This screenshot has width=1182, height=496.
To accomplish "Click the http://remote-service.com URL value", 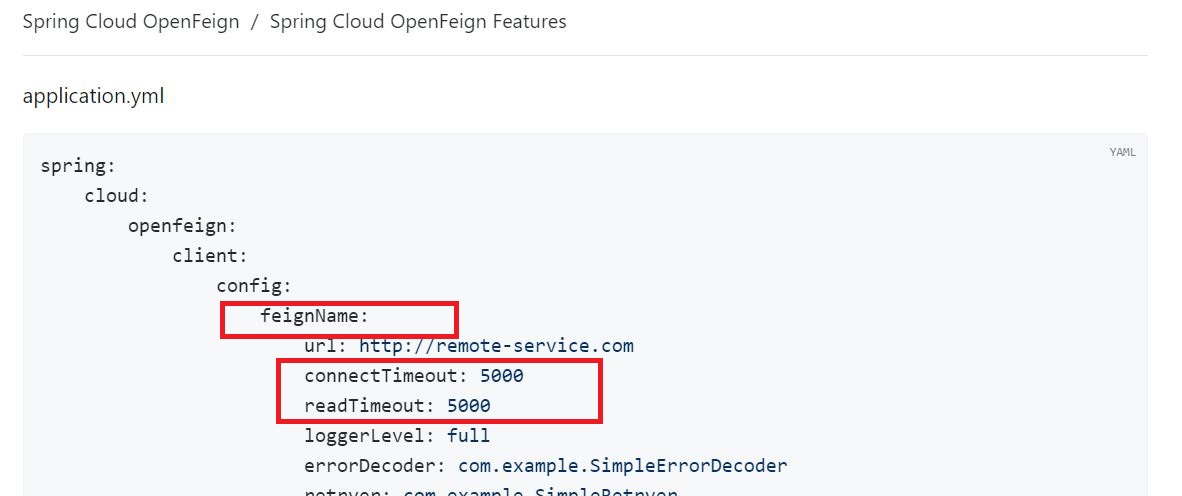I will click(x=496, y=346).
